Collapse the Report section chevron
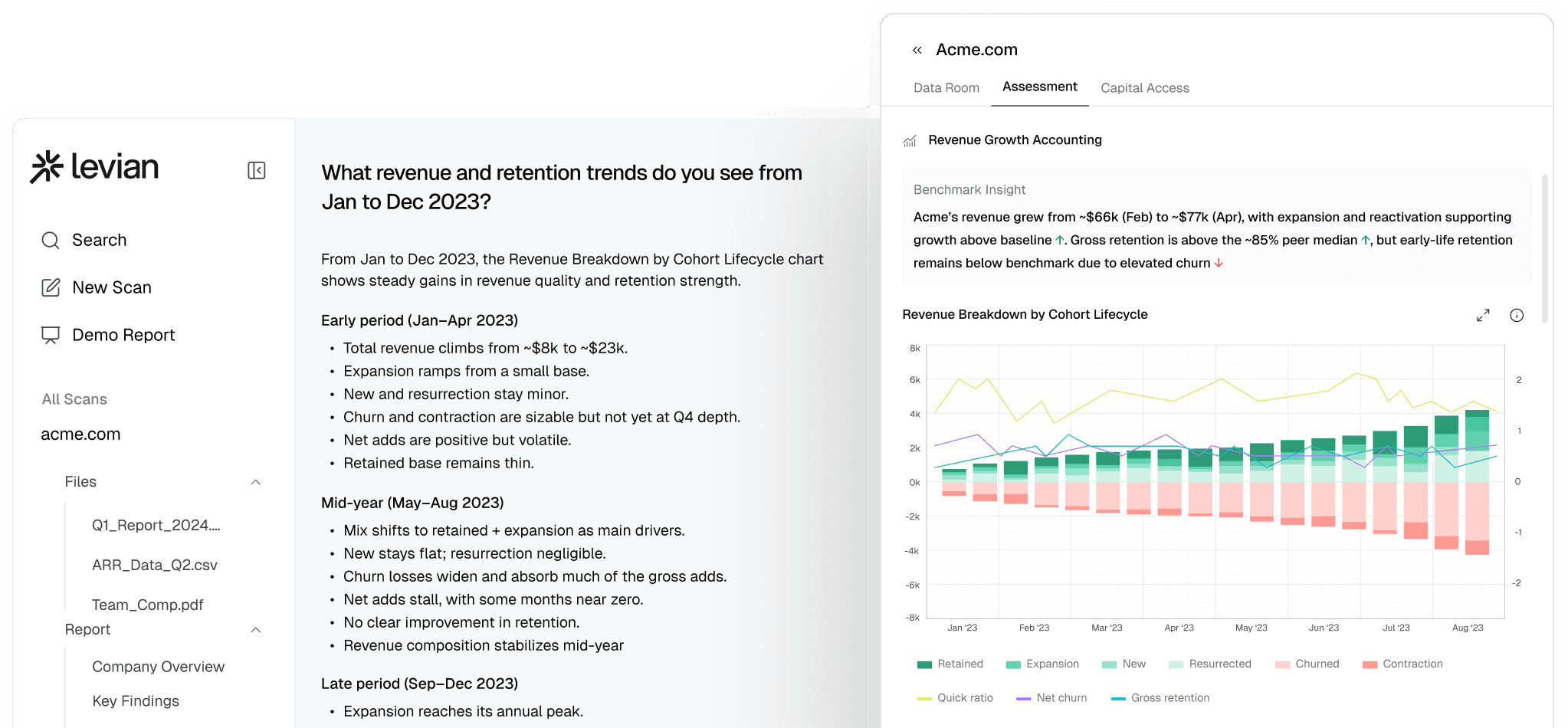 [x=256, y=630]
